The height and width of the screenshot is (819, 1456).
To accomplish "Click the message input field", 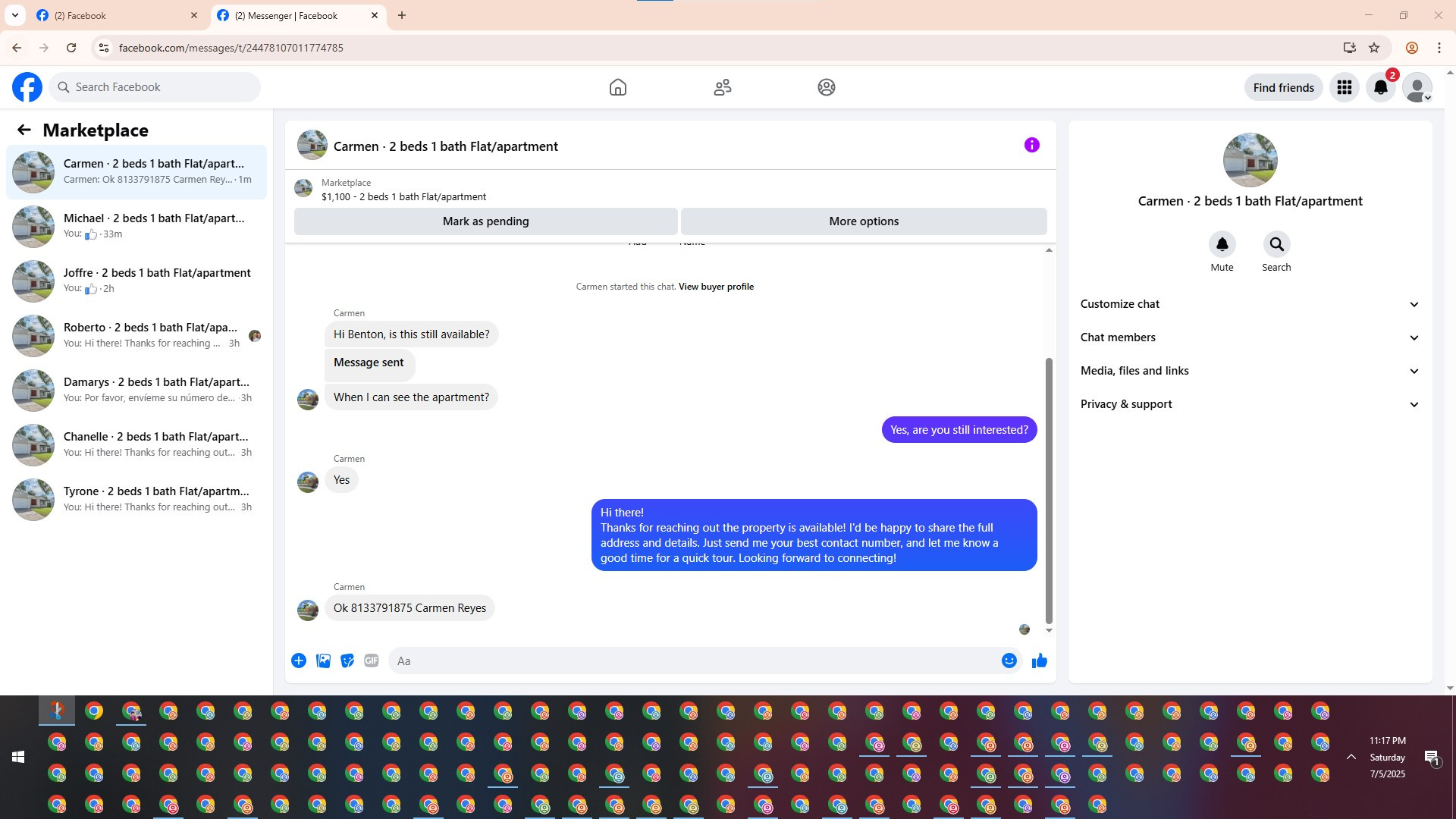I will tap(694, 661).
